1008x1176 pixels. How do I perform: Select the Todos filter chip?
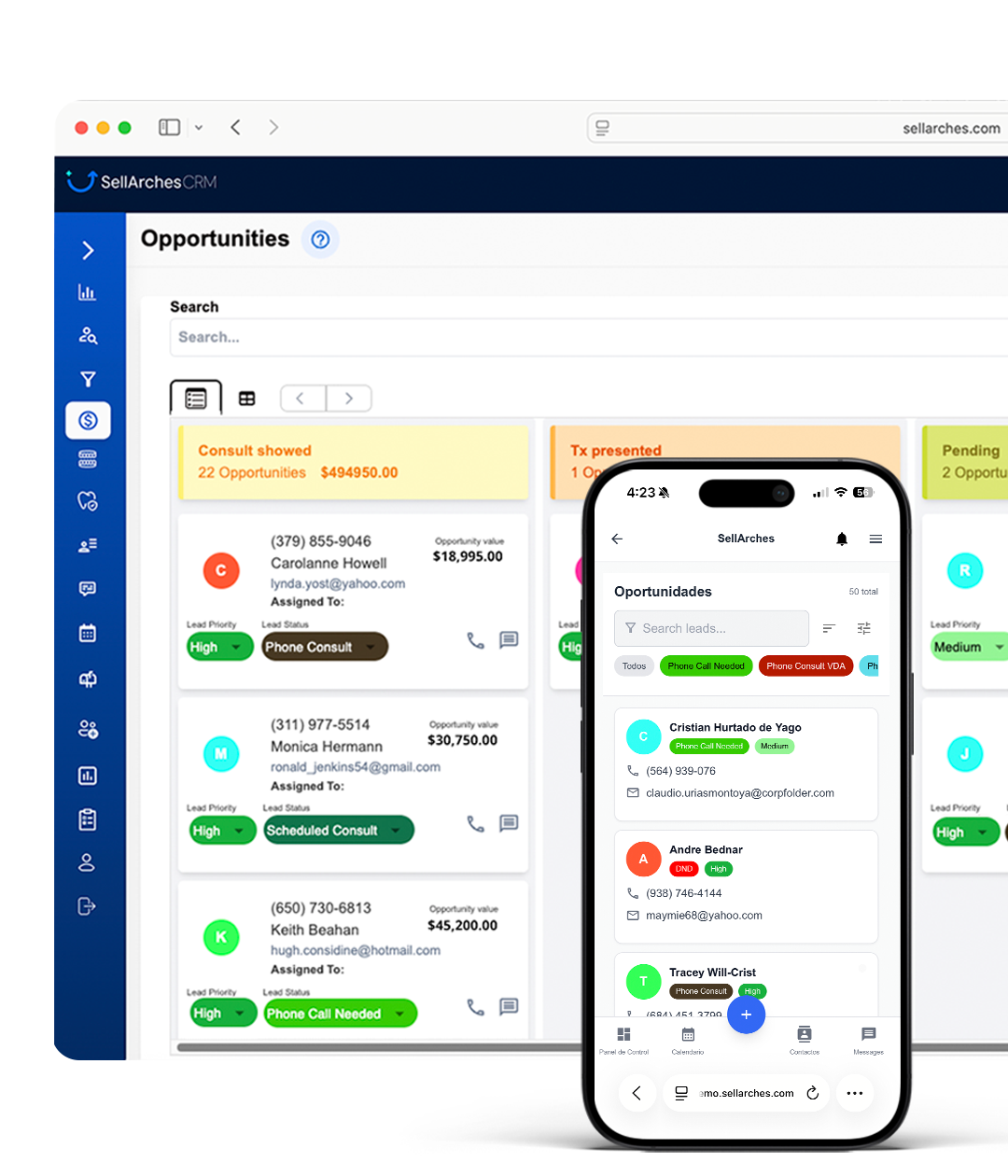[635, 665]
